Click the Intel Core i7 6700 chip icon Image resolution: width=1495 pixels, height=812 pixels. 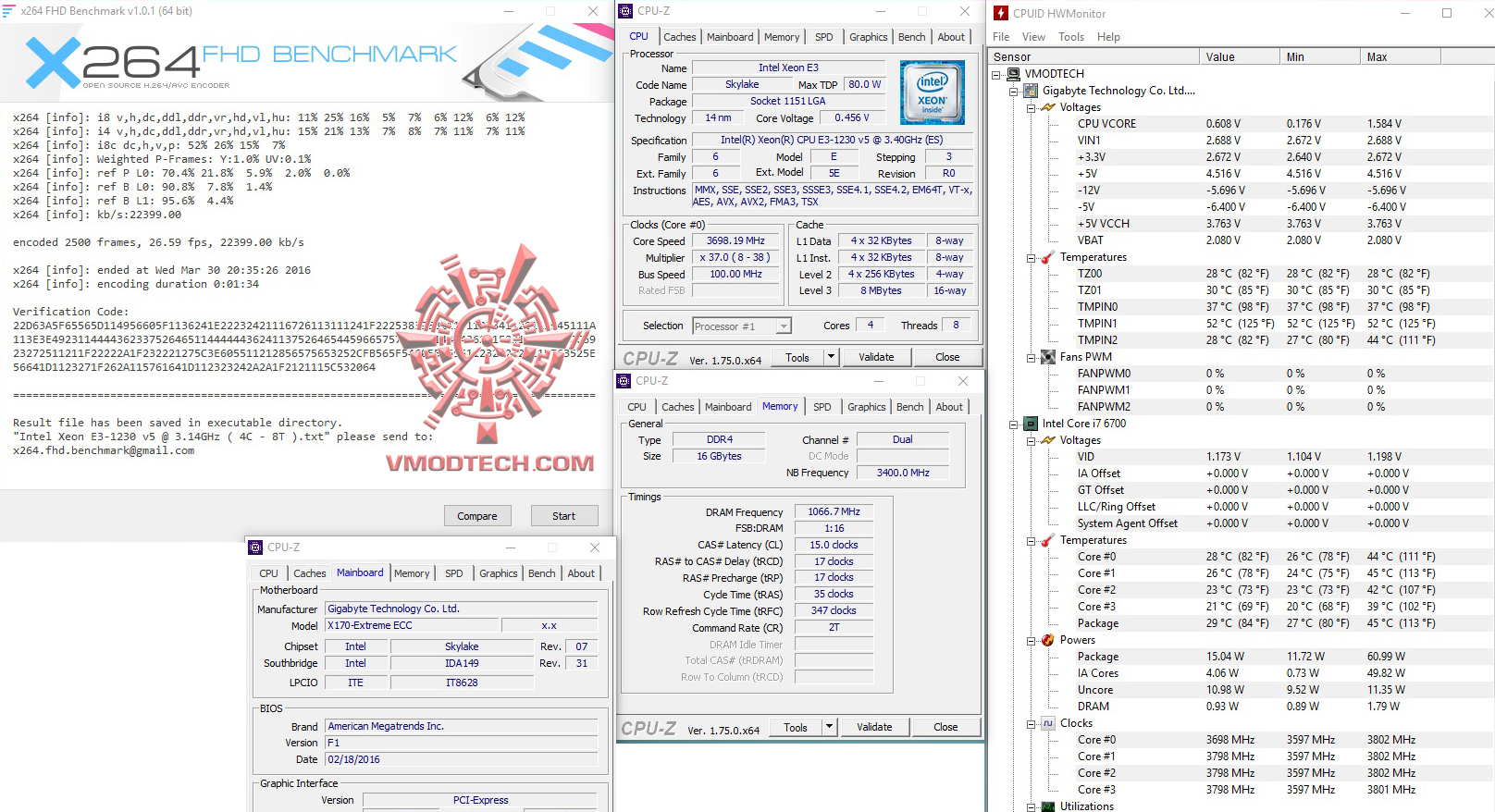pyautogui.click(x=1031, y=424)
